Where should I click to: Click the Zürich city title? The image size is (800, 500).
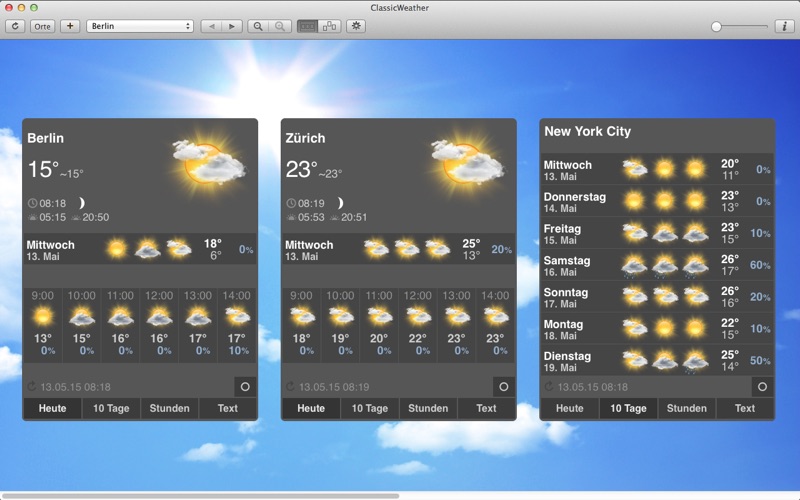pyautogui.click(x=305, y=138)
